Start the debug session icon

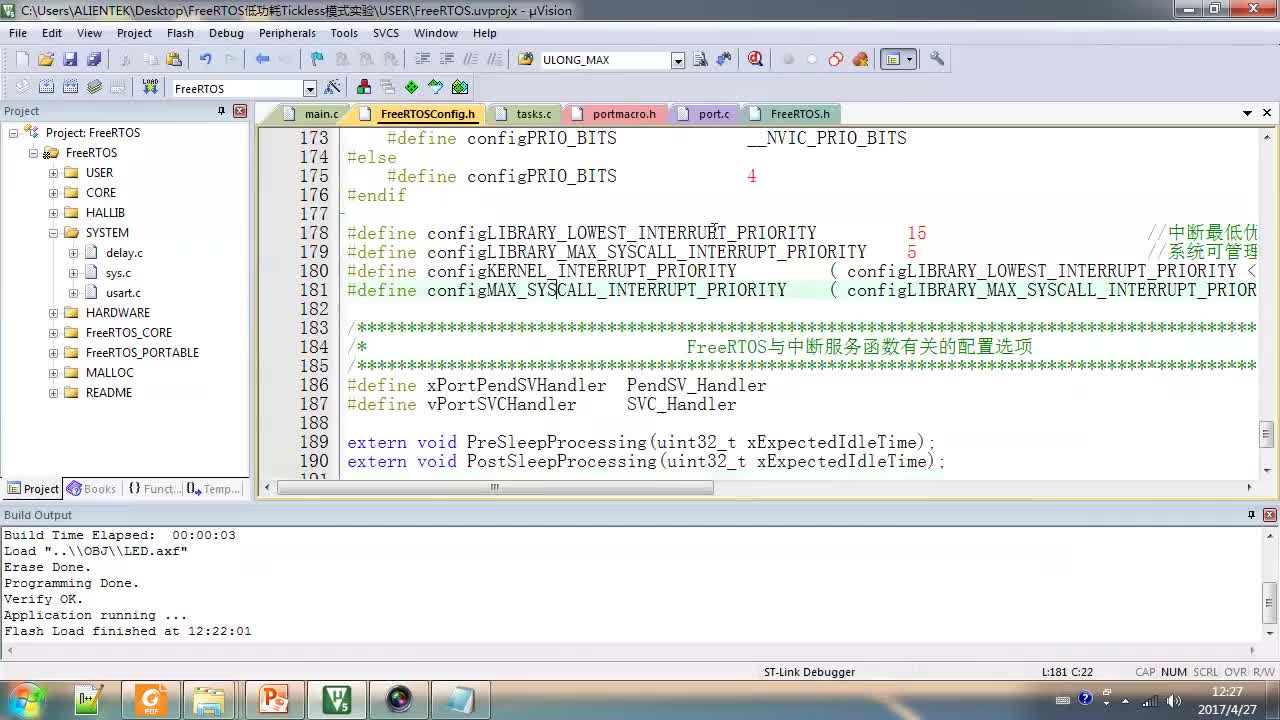pos(755,59)
